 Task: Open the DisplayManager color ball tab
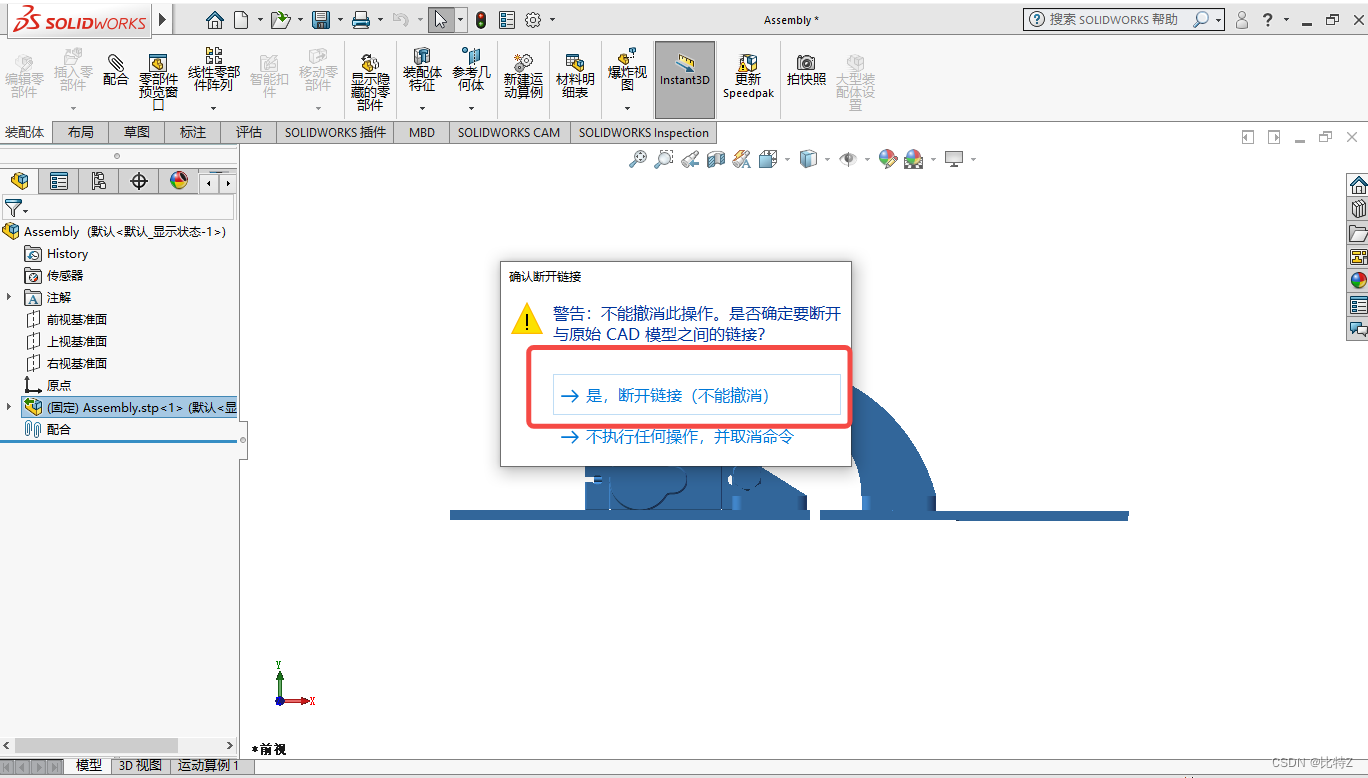coord(179,181)
